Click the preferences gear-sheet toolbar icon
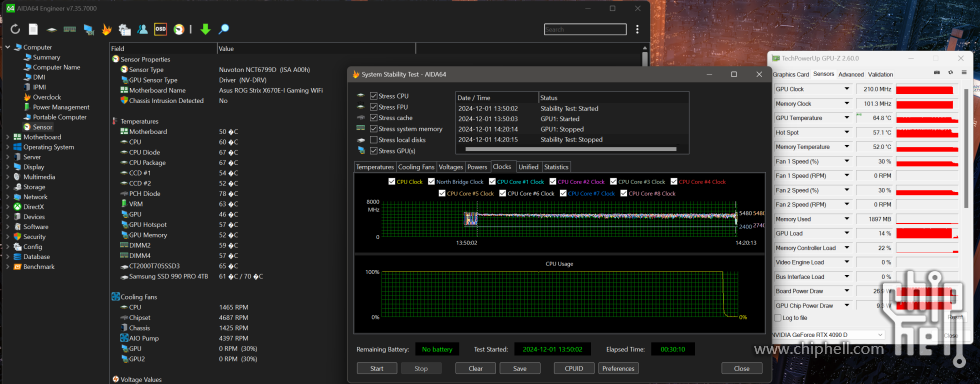 click(x=124, y=29)
